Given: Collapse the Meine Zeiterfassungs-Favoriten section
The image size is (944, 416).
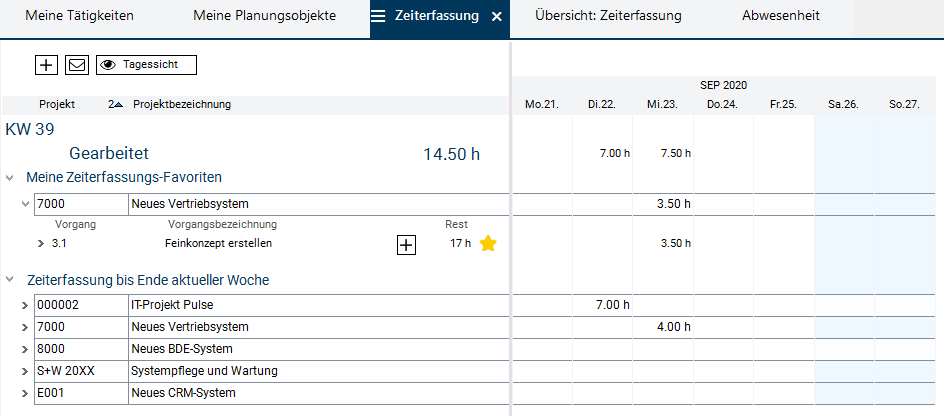Looking at the screenshot, I should 10,178.
